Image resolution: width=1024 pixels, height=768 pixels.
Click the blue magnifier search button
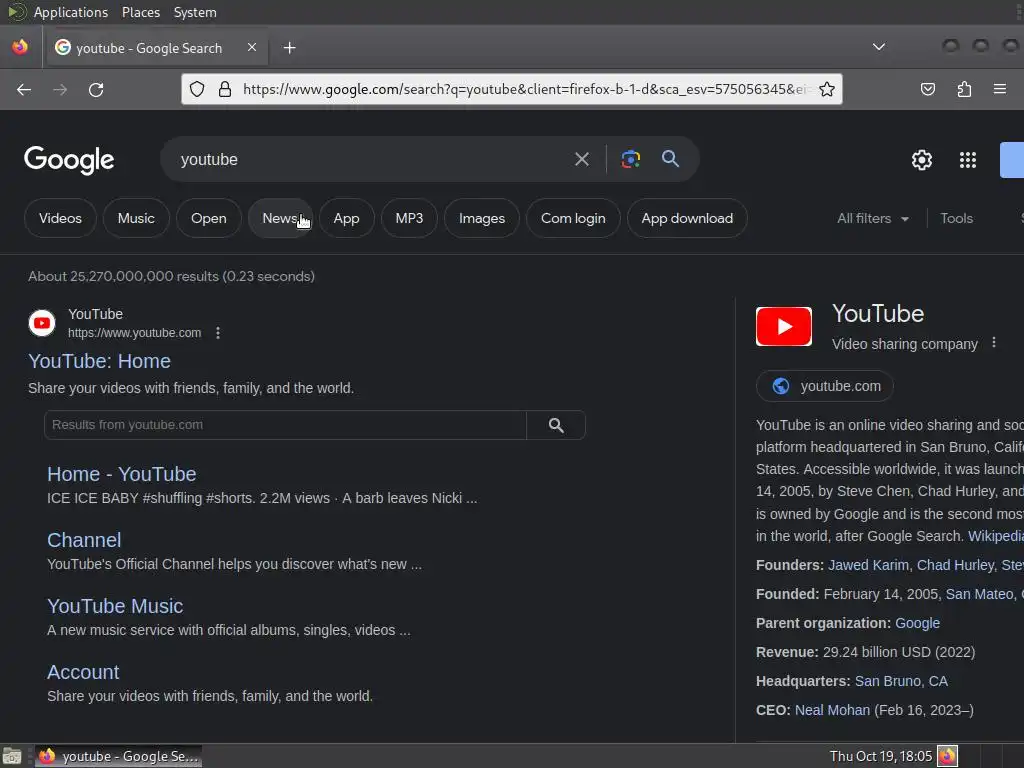click(x=670, y=158)
